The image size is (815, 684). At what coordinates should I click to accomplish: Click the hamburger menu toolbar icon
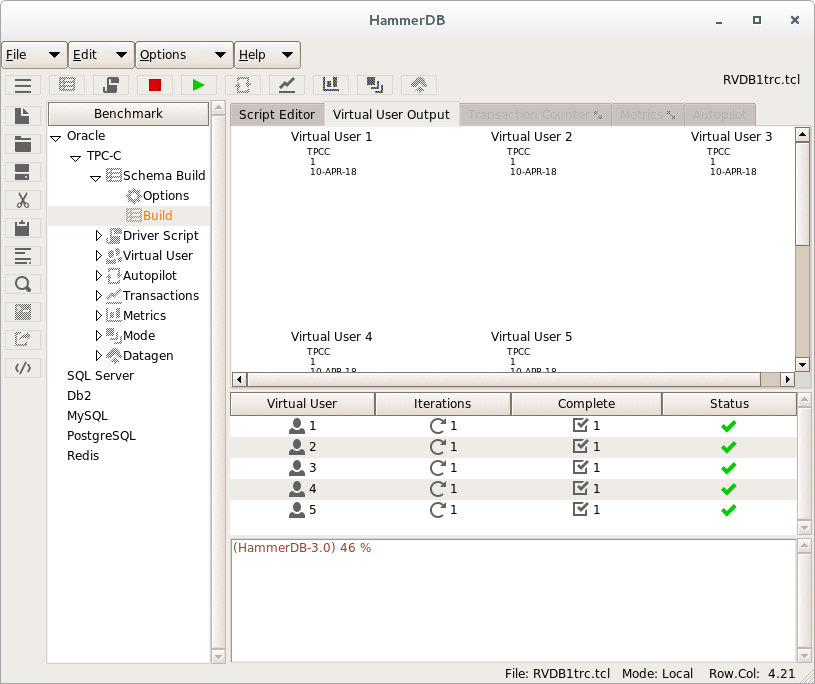point(23,85)
